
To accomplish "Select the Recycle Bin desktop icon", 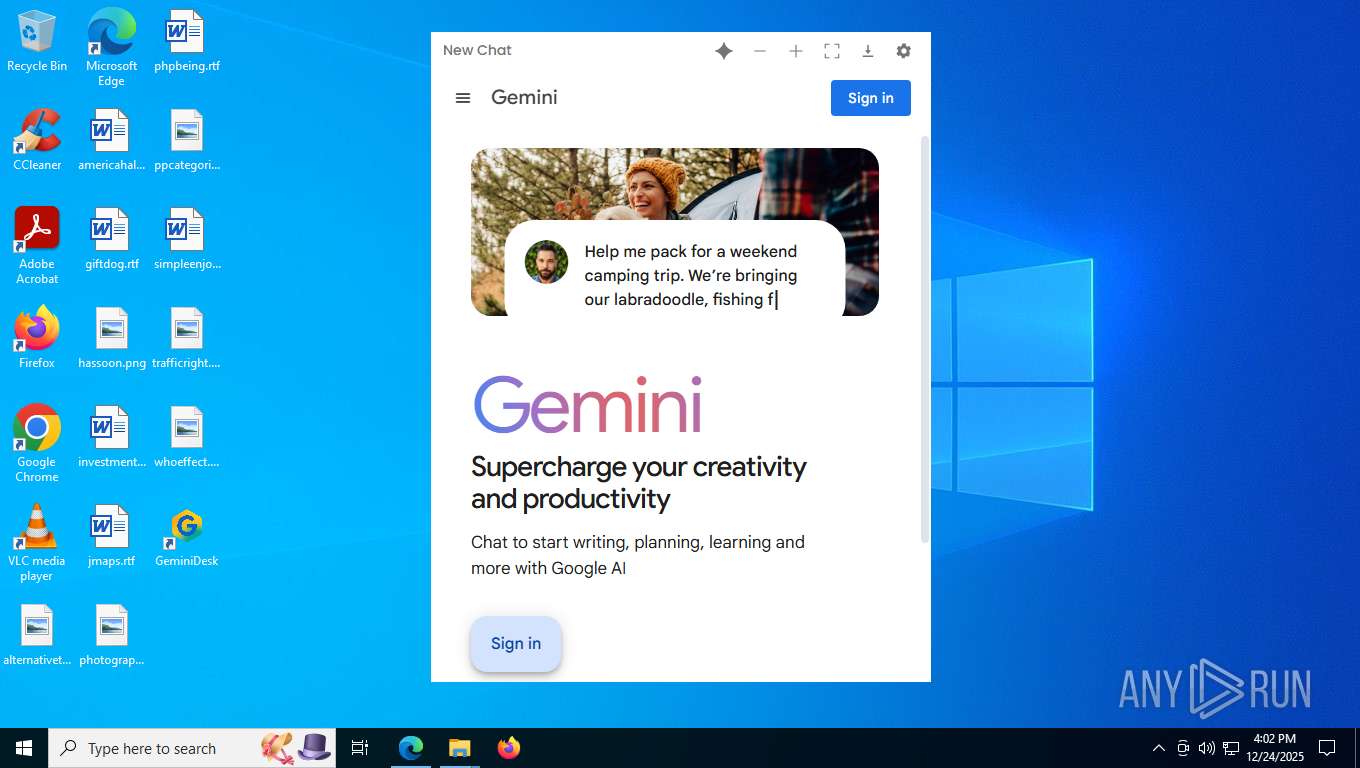I will pos(37,41).
